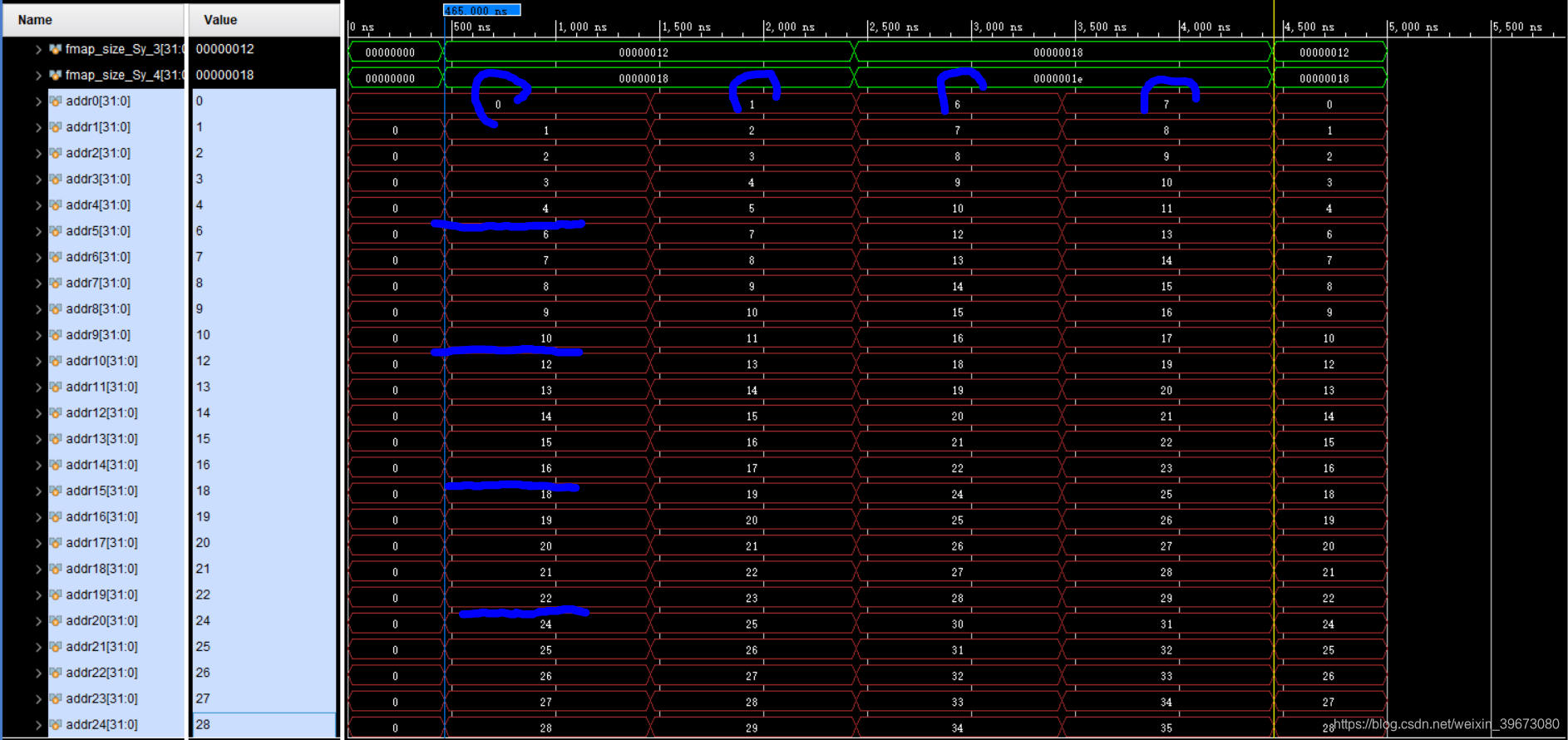The image size is (1568, 740).
Task: Click the addr11[31:0] signal icon
Action: pyautogui.click(x=56, y=387)
